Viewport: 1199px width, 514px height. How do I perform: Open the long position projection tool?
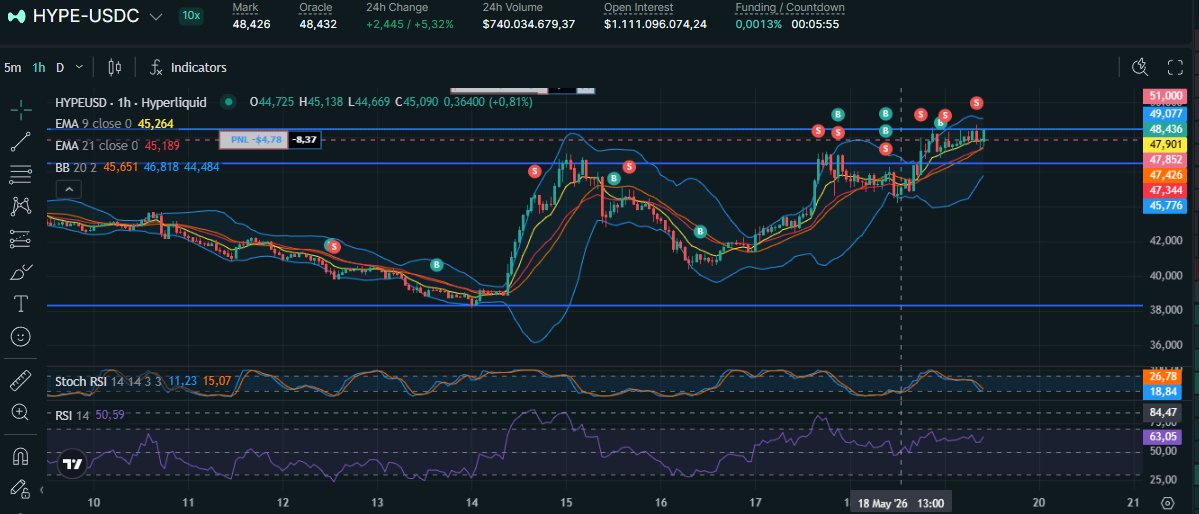(21, 239)
